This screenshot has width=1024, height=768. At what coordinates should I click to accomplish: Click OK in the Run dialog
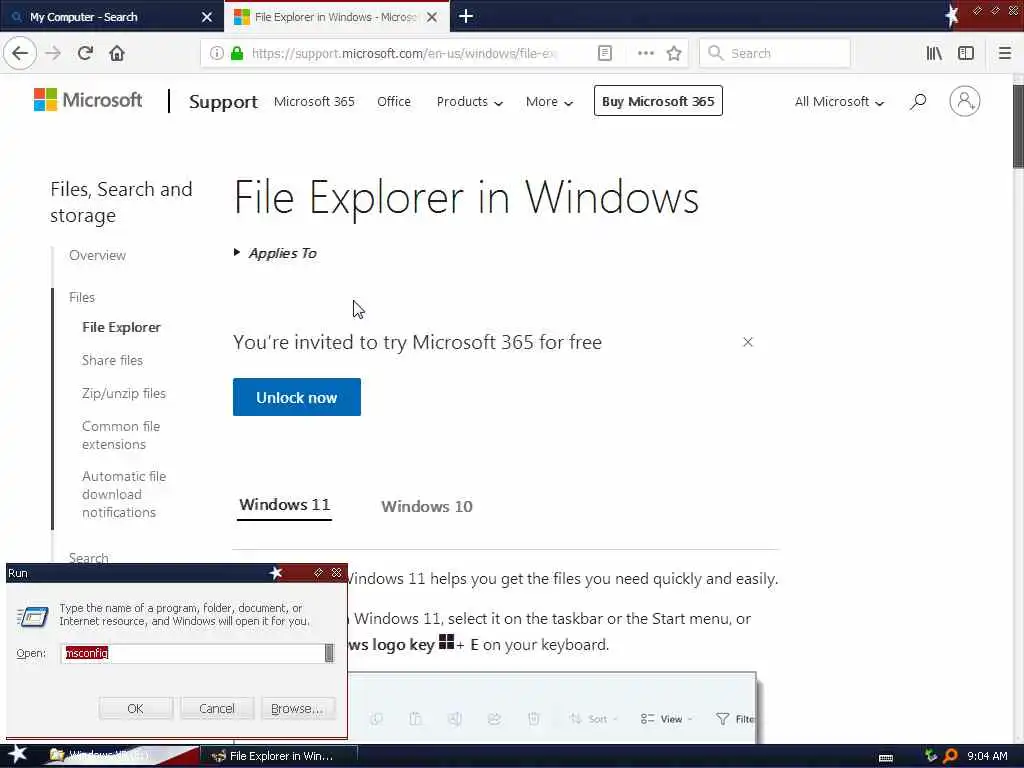[x=136, y=708]
